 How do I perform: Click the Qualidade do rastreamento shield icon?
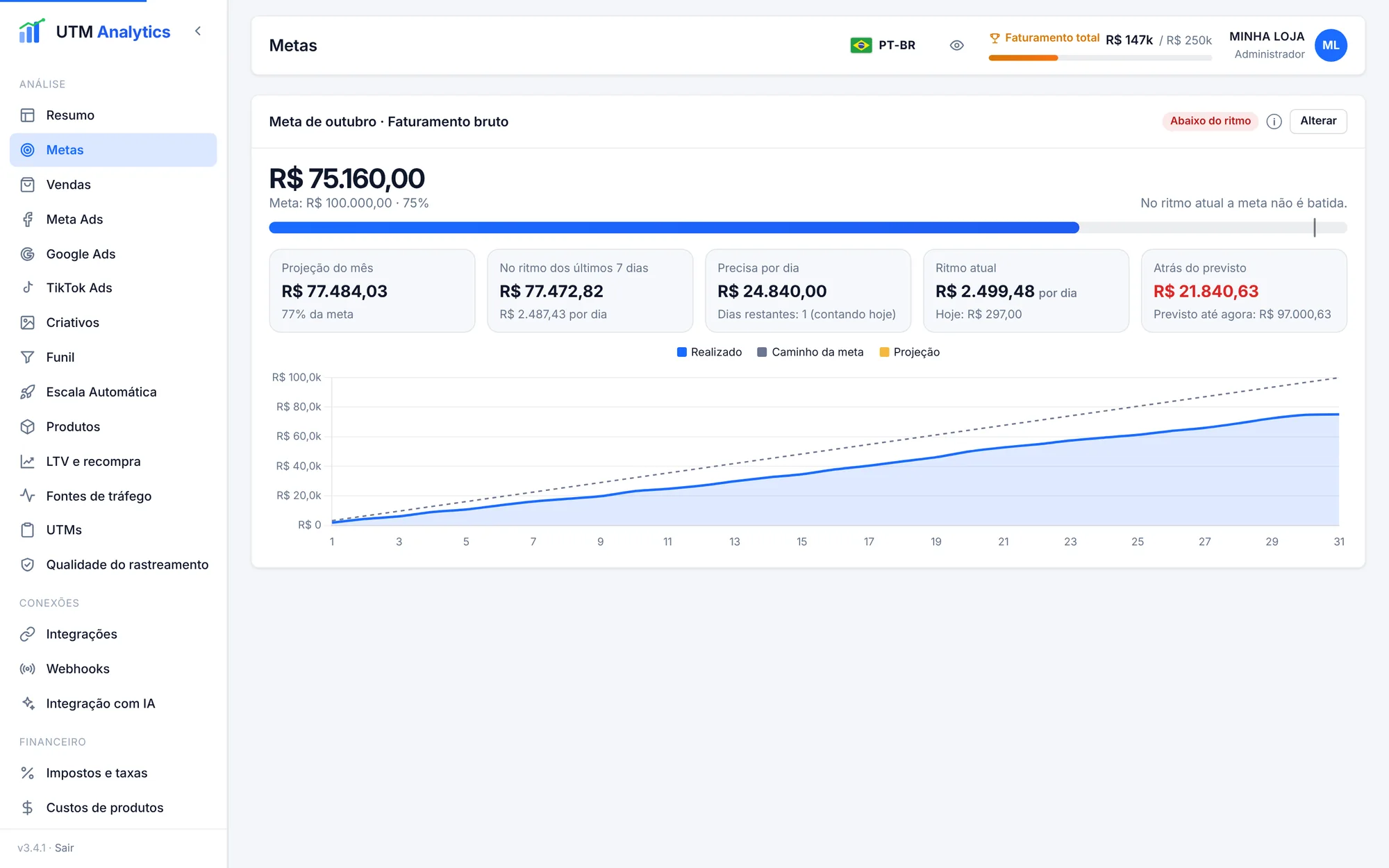tap(28, 565)
